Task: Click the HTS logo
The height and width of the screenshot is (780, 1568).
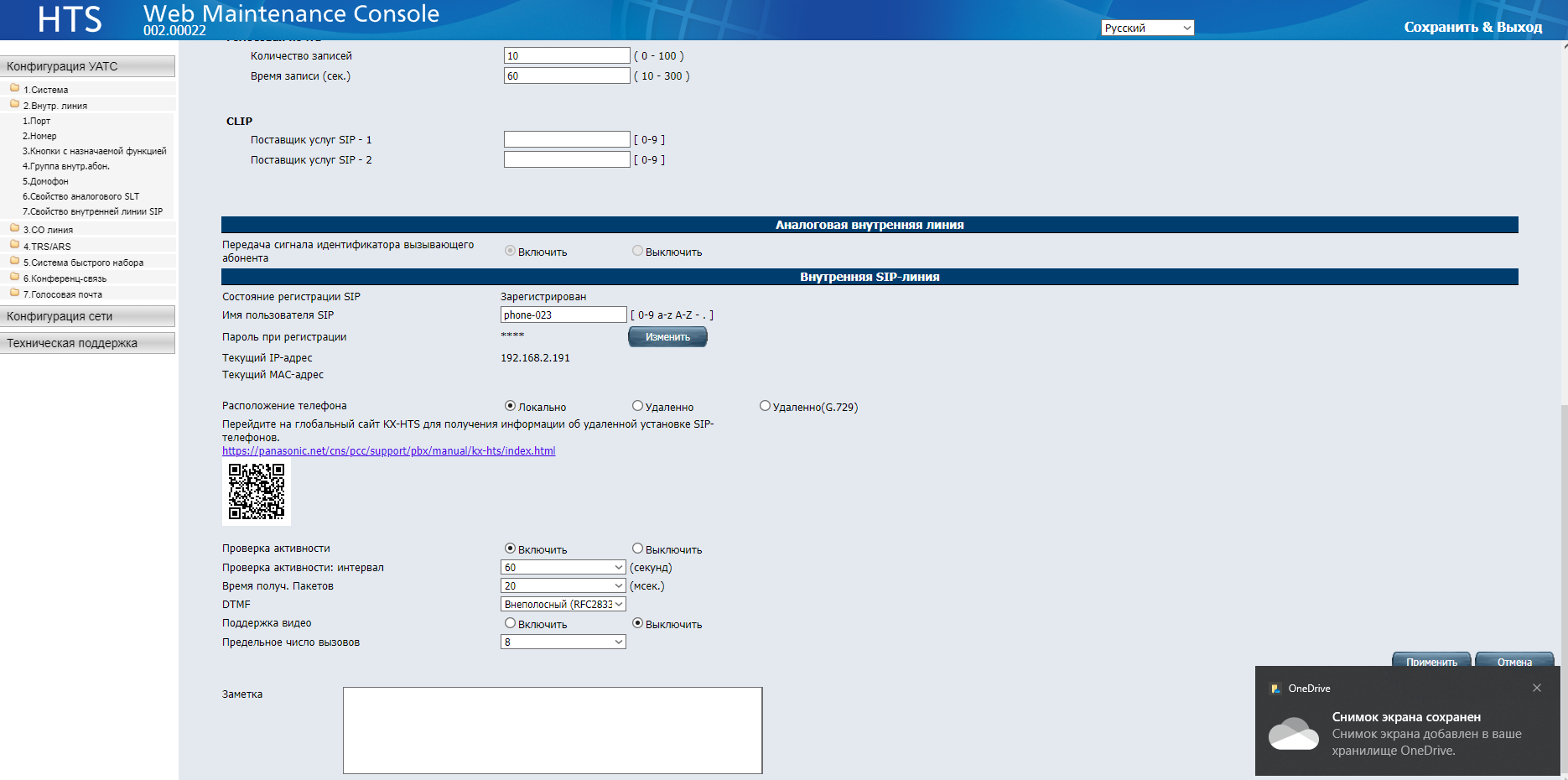Action: point(70,19)
